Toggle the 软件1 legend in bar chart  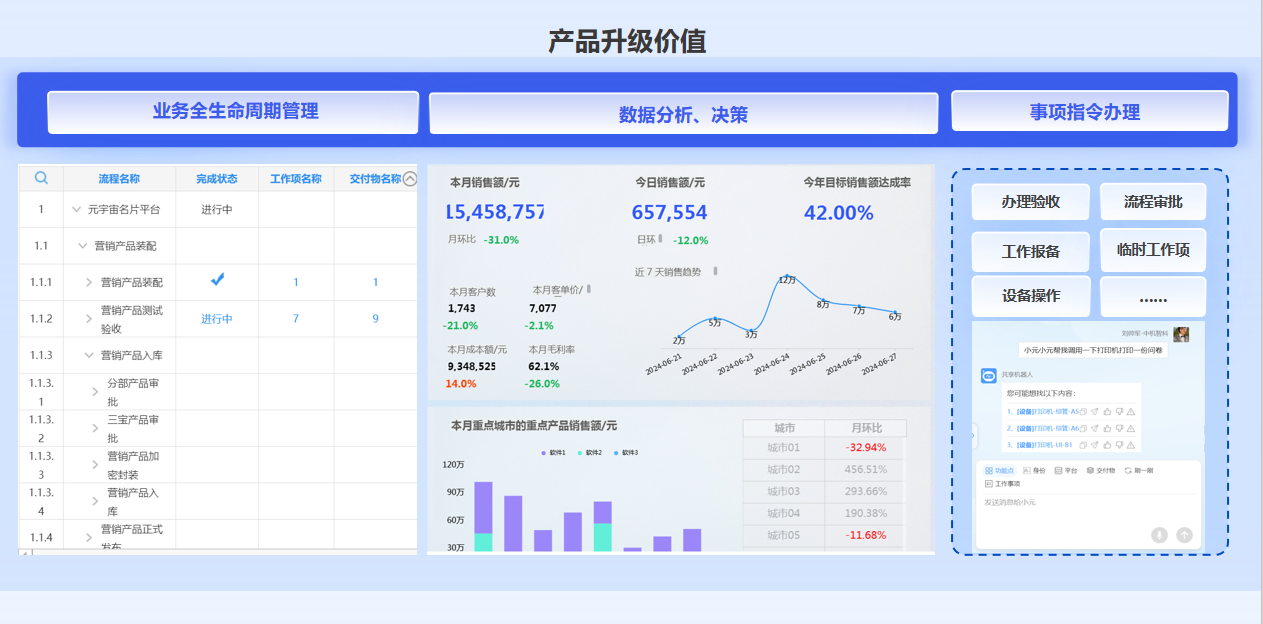553,453
